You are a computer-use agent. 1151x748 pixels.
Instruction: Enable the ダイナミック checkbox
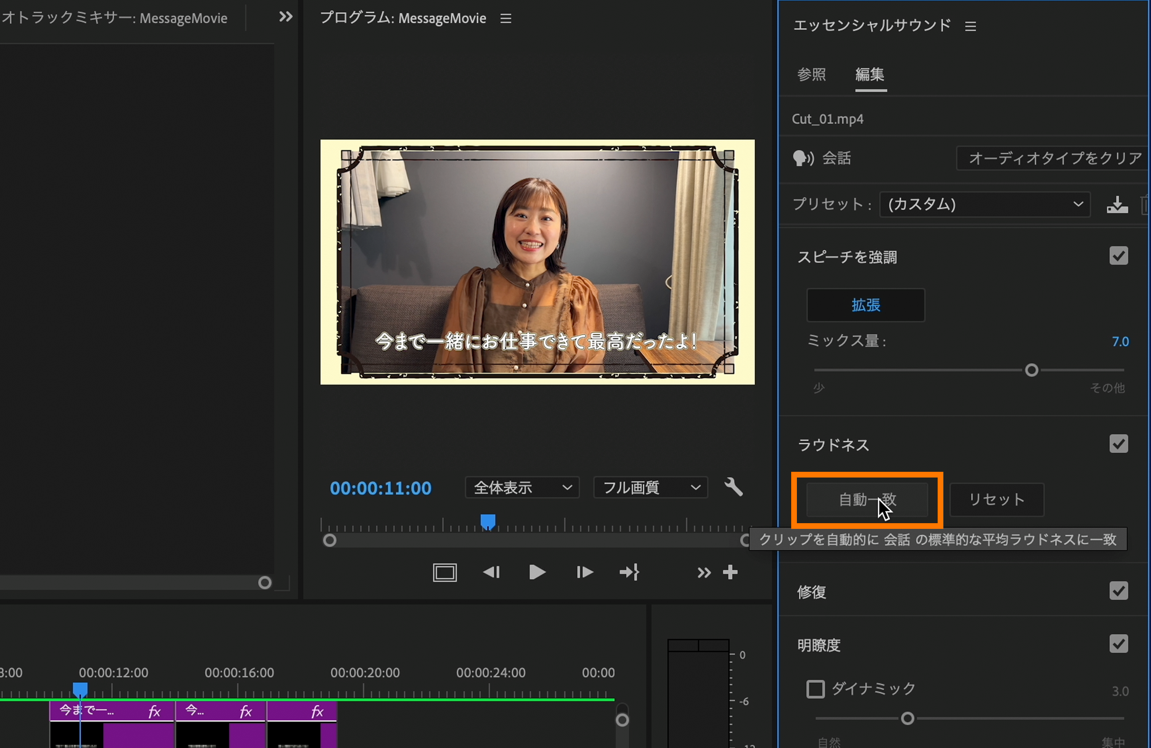(x=816, y=689)
